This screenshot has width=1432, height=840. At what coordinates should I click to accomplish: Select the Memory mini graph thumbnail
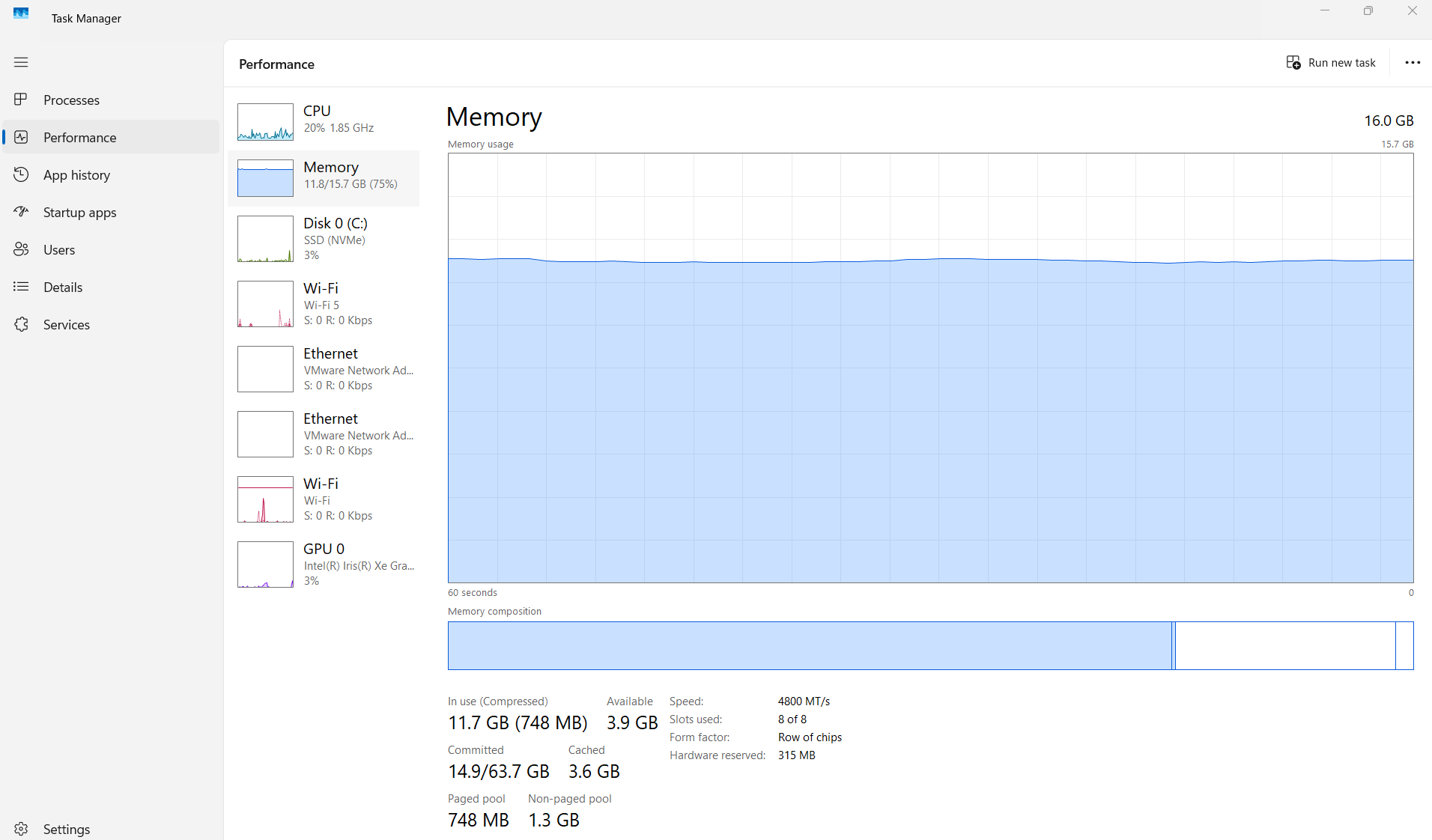(x=265, y=178)
